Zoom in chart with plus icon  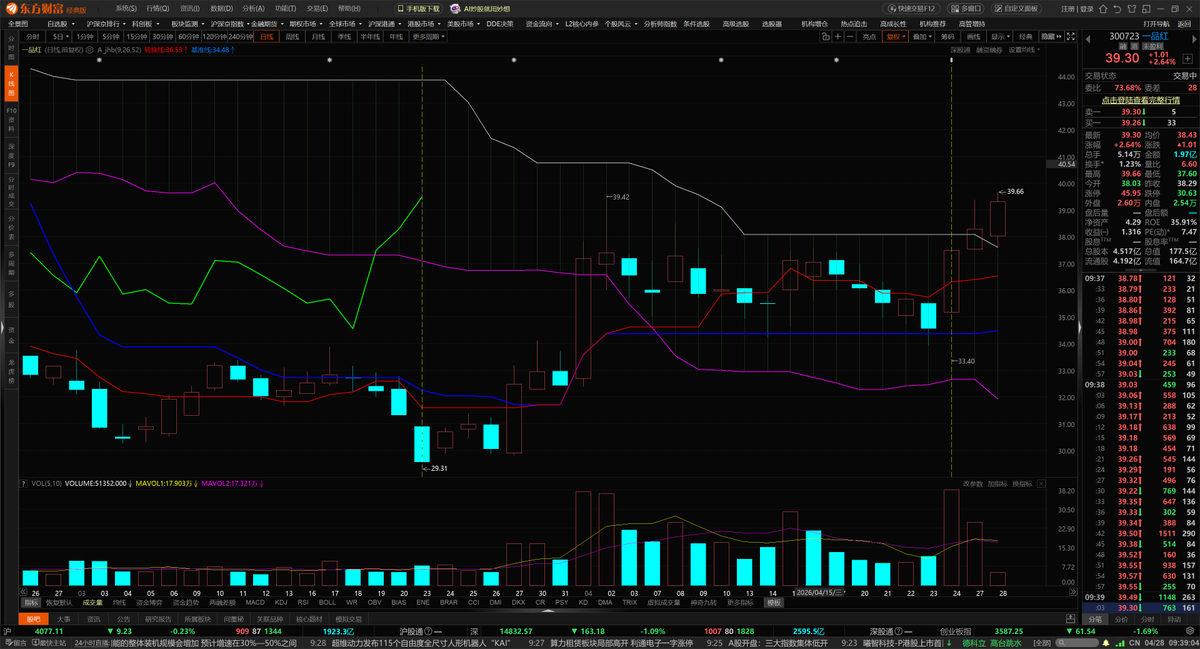click(838, 36)
